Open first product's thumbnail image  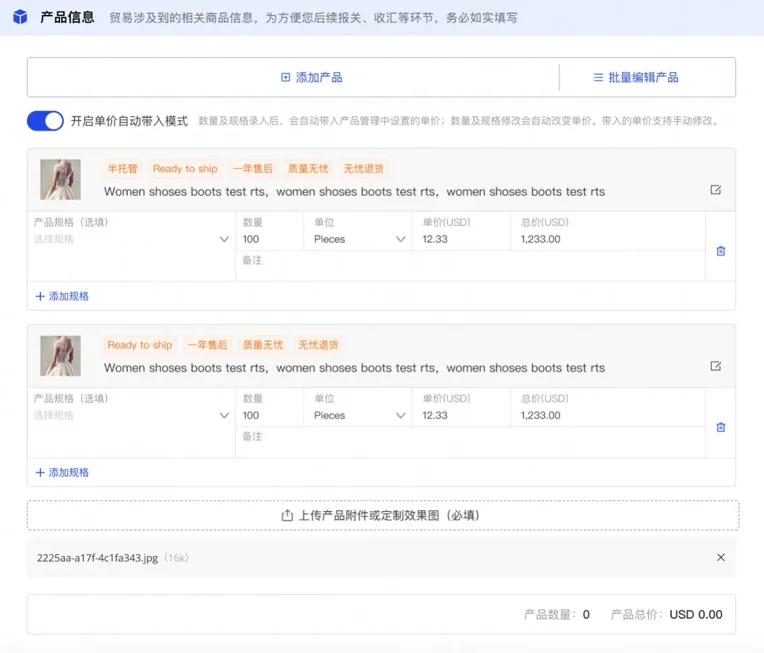pos(60,180)
